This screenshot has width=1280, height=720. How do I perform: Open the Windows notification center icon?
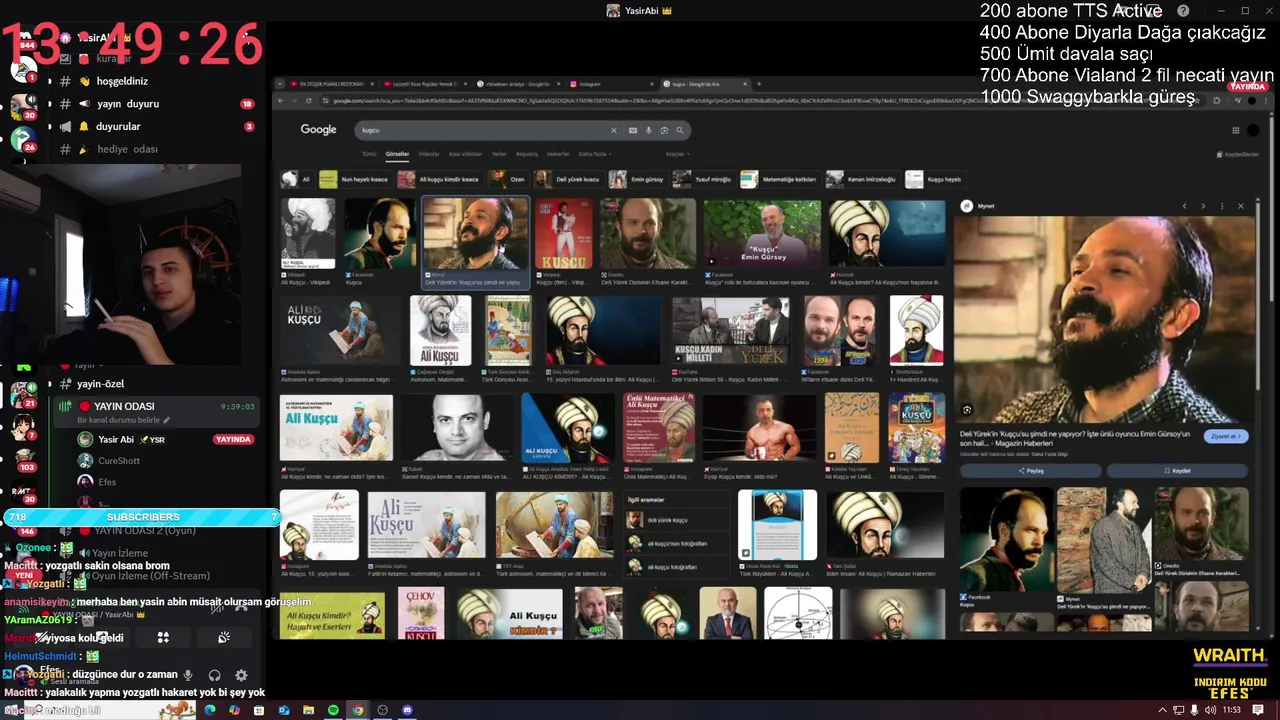click(x=1258, y=710)
